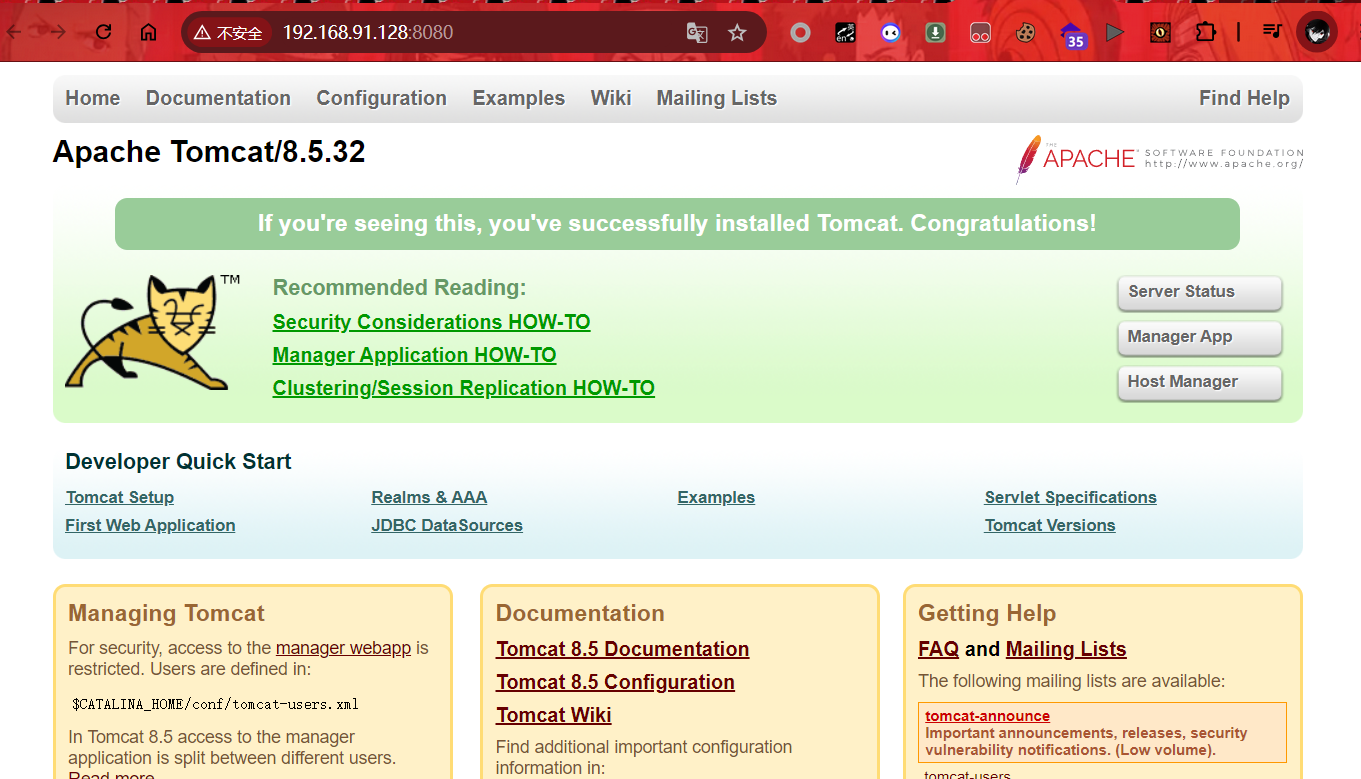
Task: Open Security Considerations HOW-TO link
Action: pyautogui.click(x=431, y=322)
